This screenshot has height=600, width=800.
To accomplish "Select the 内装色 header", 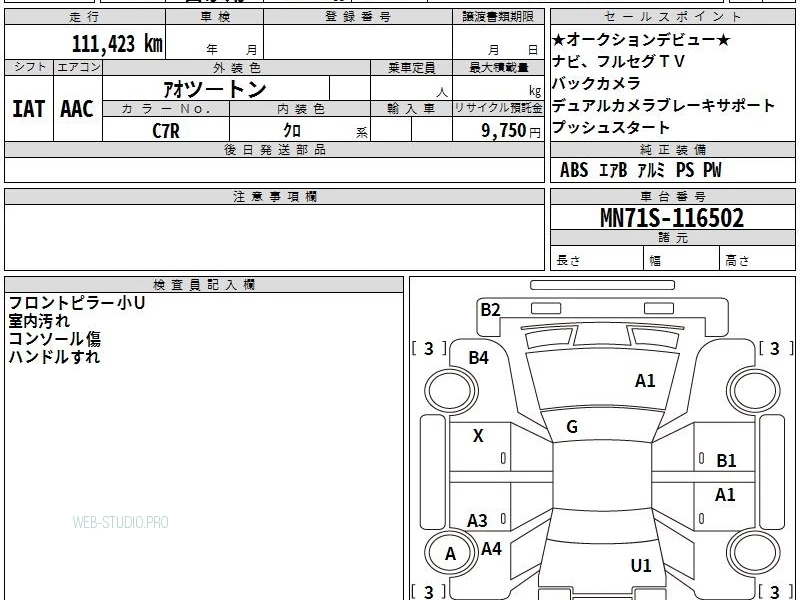I will [301, 109].
